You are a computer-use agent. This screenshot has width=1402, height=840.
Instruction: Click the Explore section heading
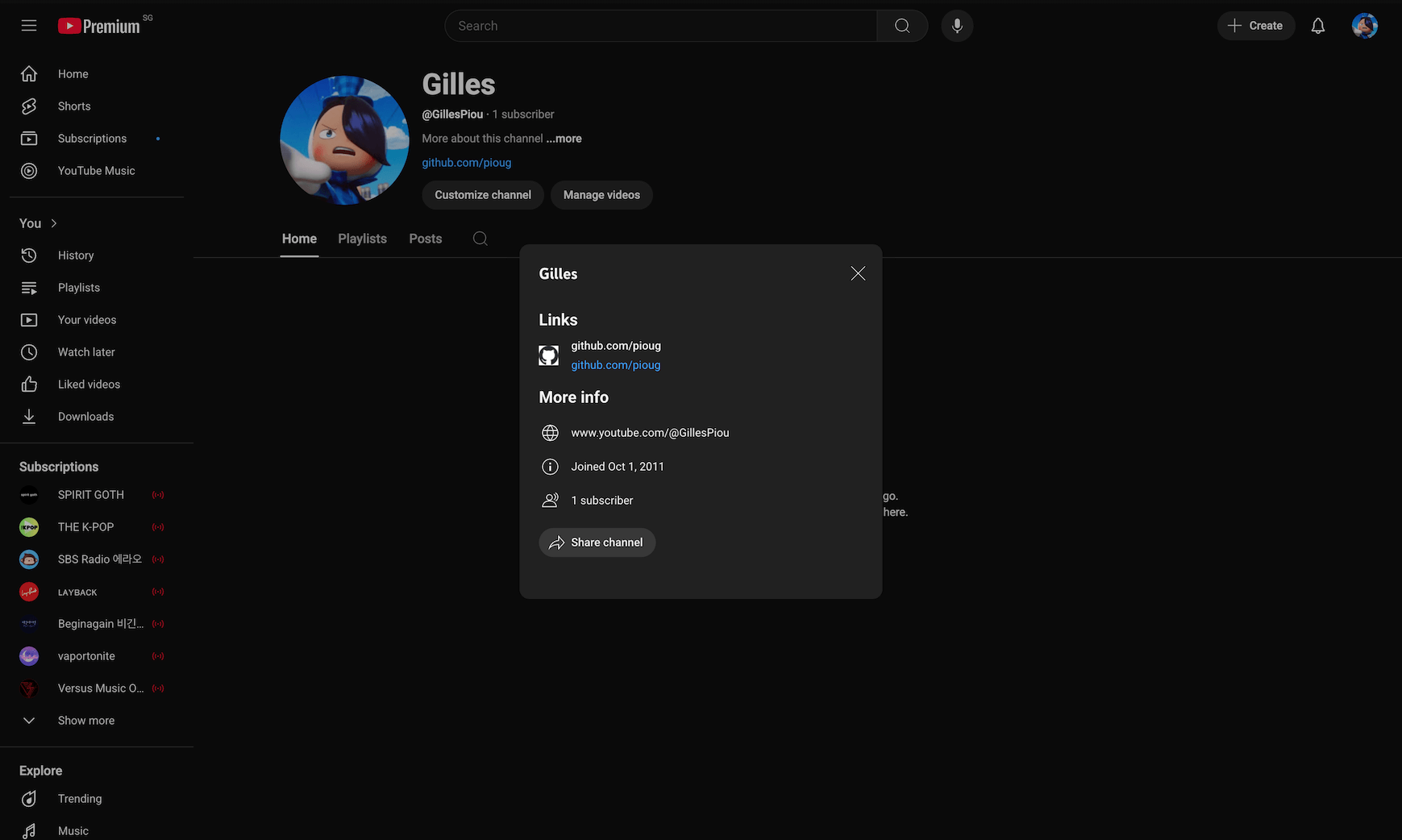point(41,771)
